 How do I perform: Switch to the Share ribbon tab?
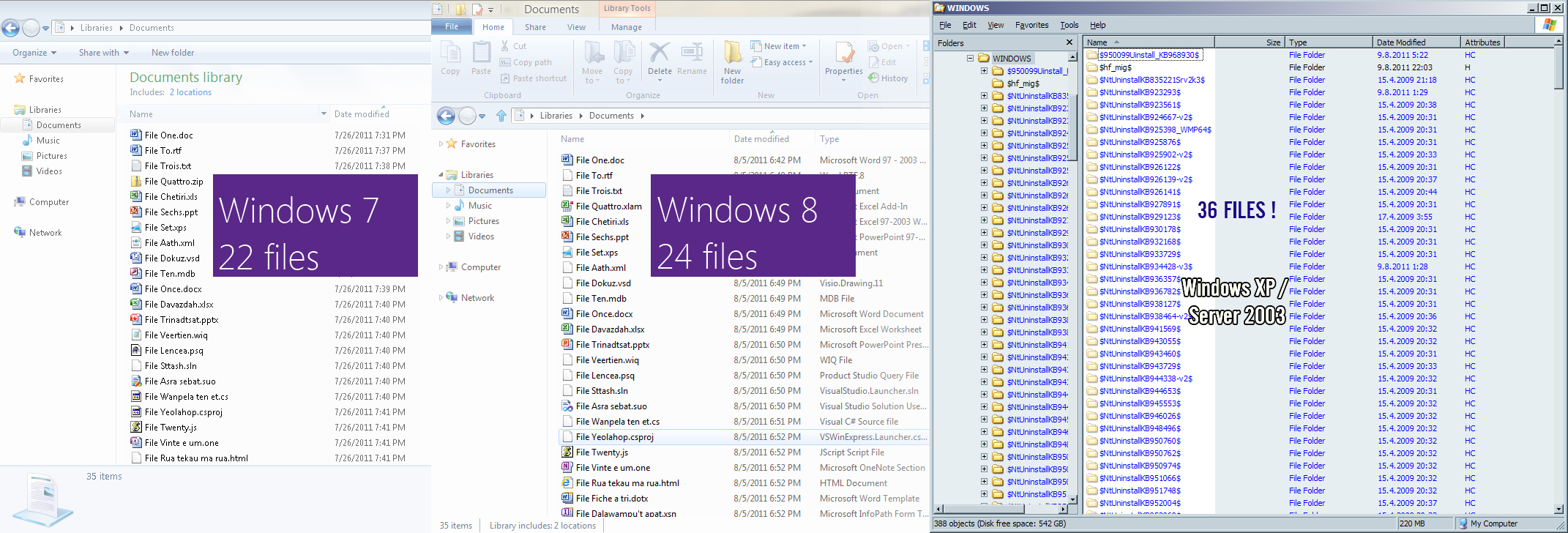coord(535,27)
